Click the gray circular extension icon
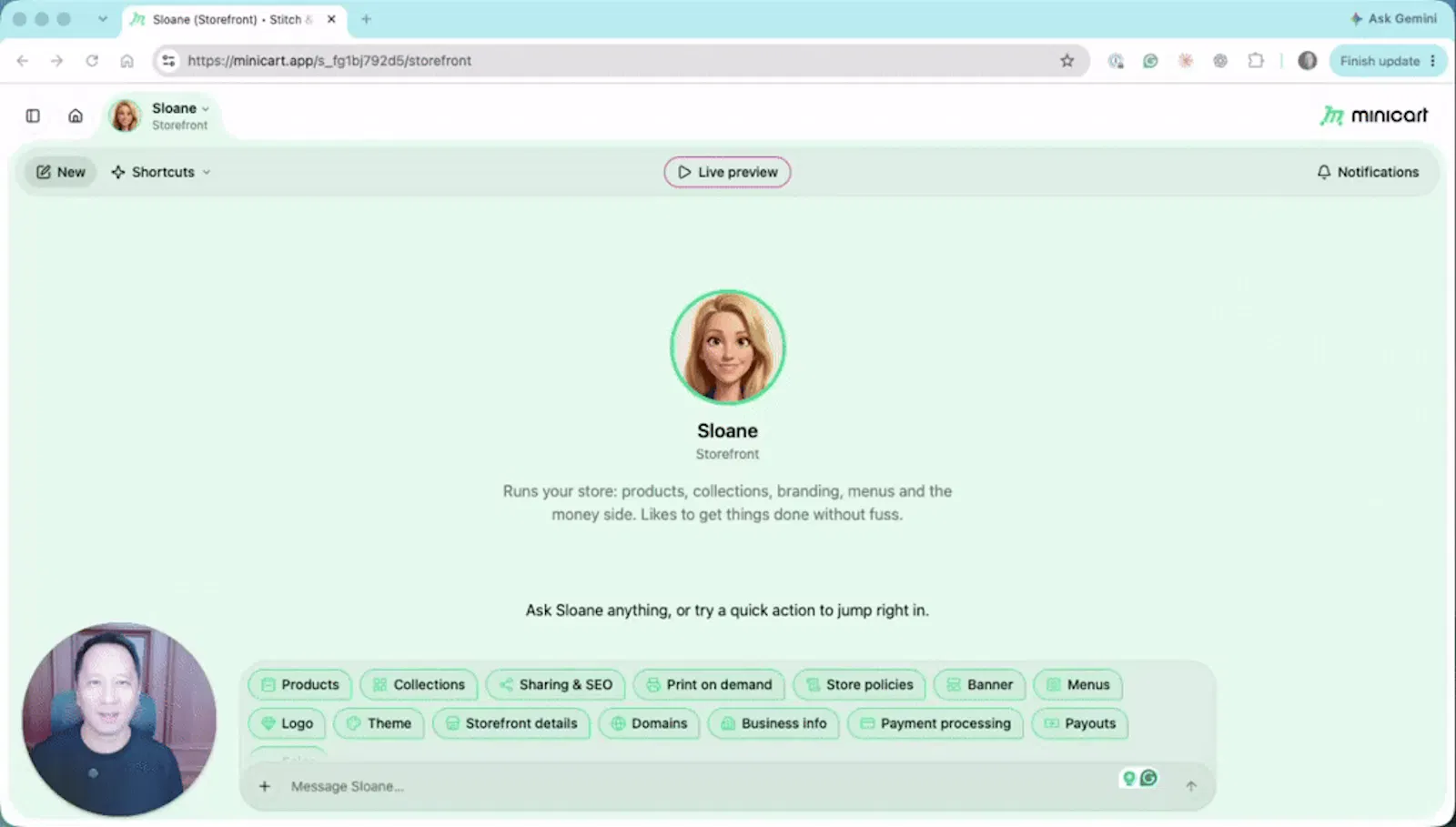Viewport: 1456px width, 827px height. click(1220, 61)
